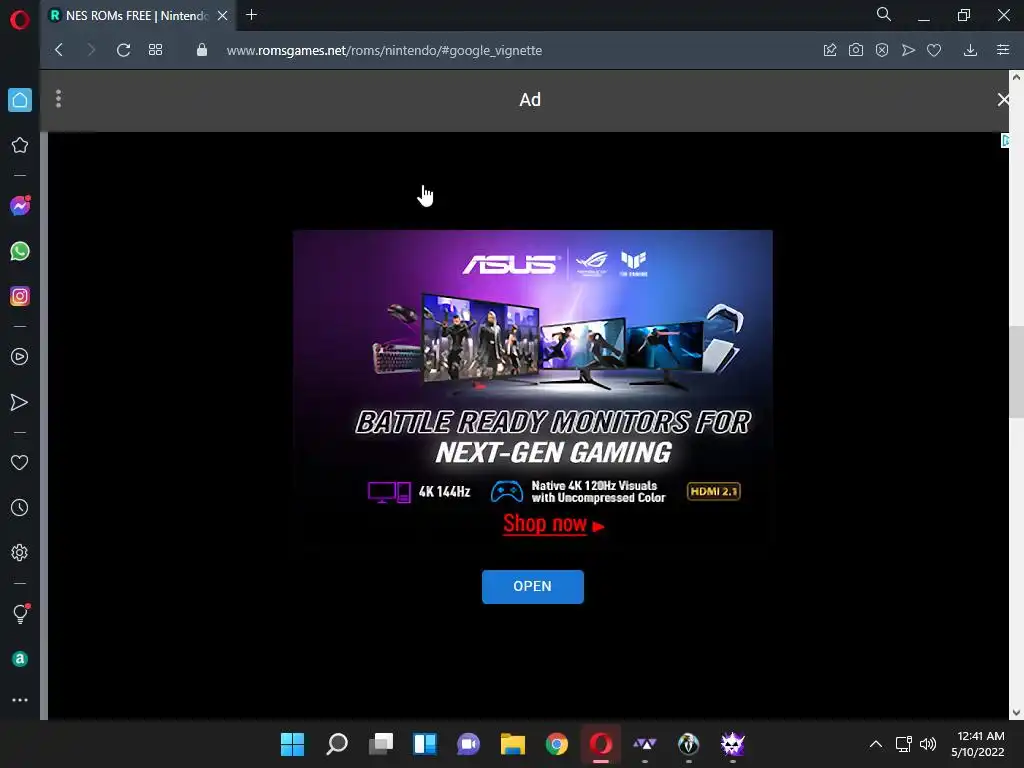
Task: Open File Explorer from taskbar
Action: [x=513, y=744]
